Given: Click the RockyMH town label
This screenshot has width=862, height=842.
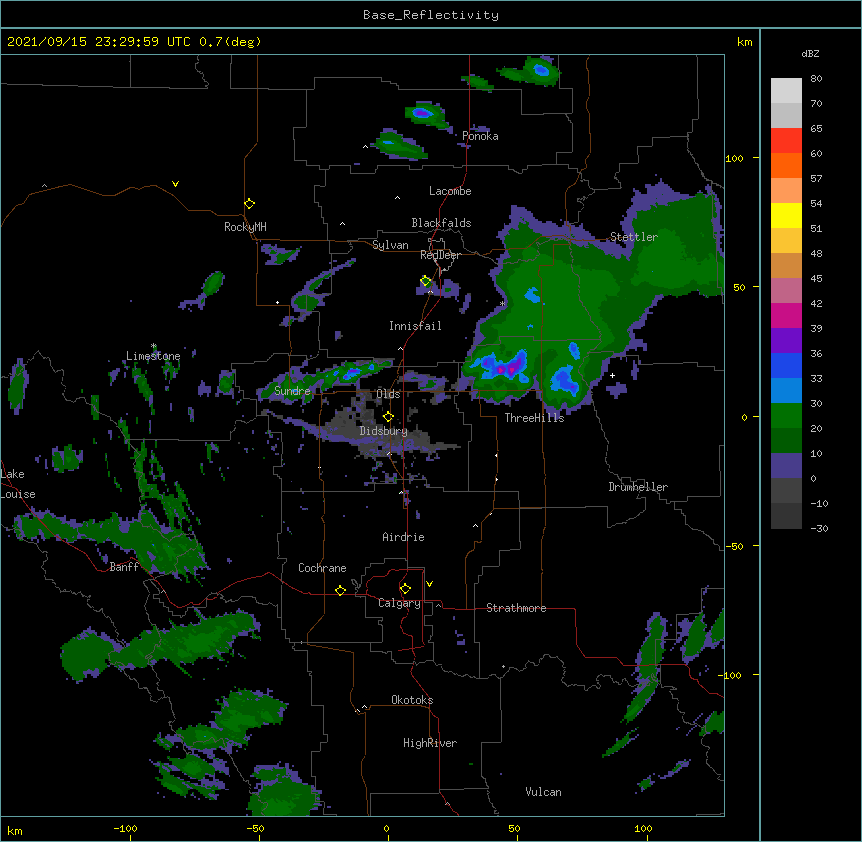Looking at the screenshot, I should pyautogui.click(x=245, y=227).
